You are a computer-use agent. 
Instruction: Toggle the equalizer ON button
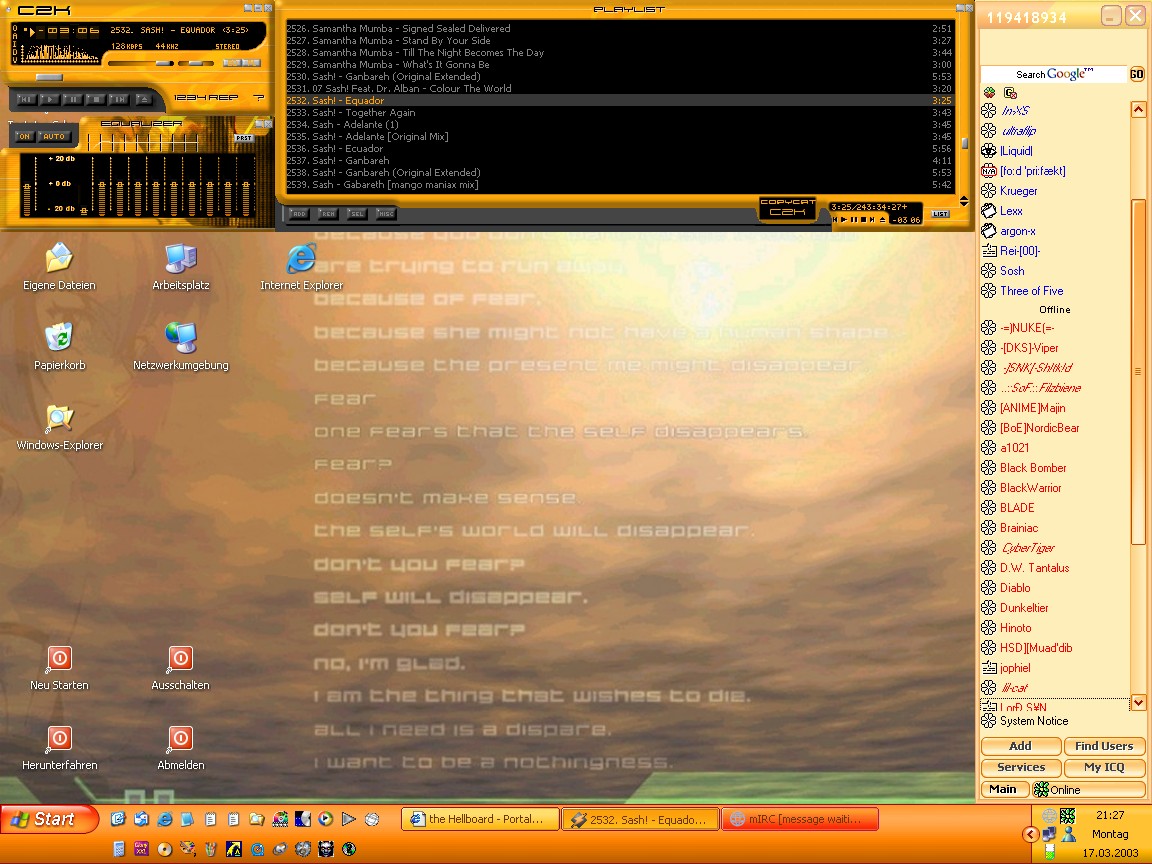tap(25, 137)
